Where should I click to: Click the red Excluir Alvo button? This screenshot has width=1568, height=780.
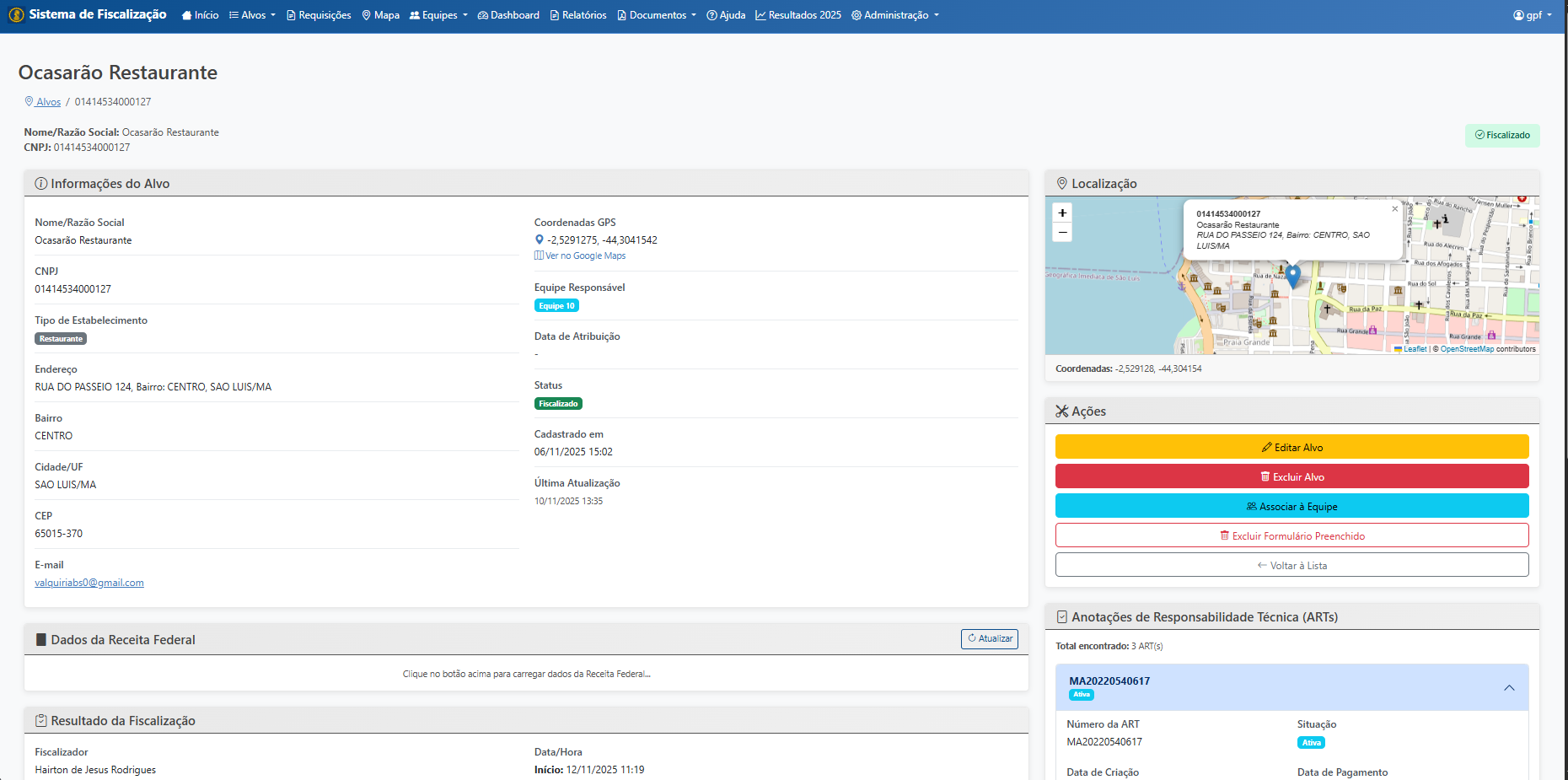(x=1291, y=476)
